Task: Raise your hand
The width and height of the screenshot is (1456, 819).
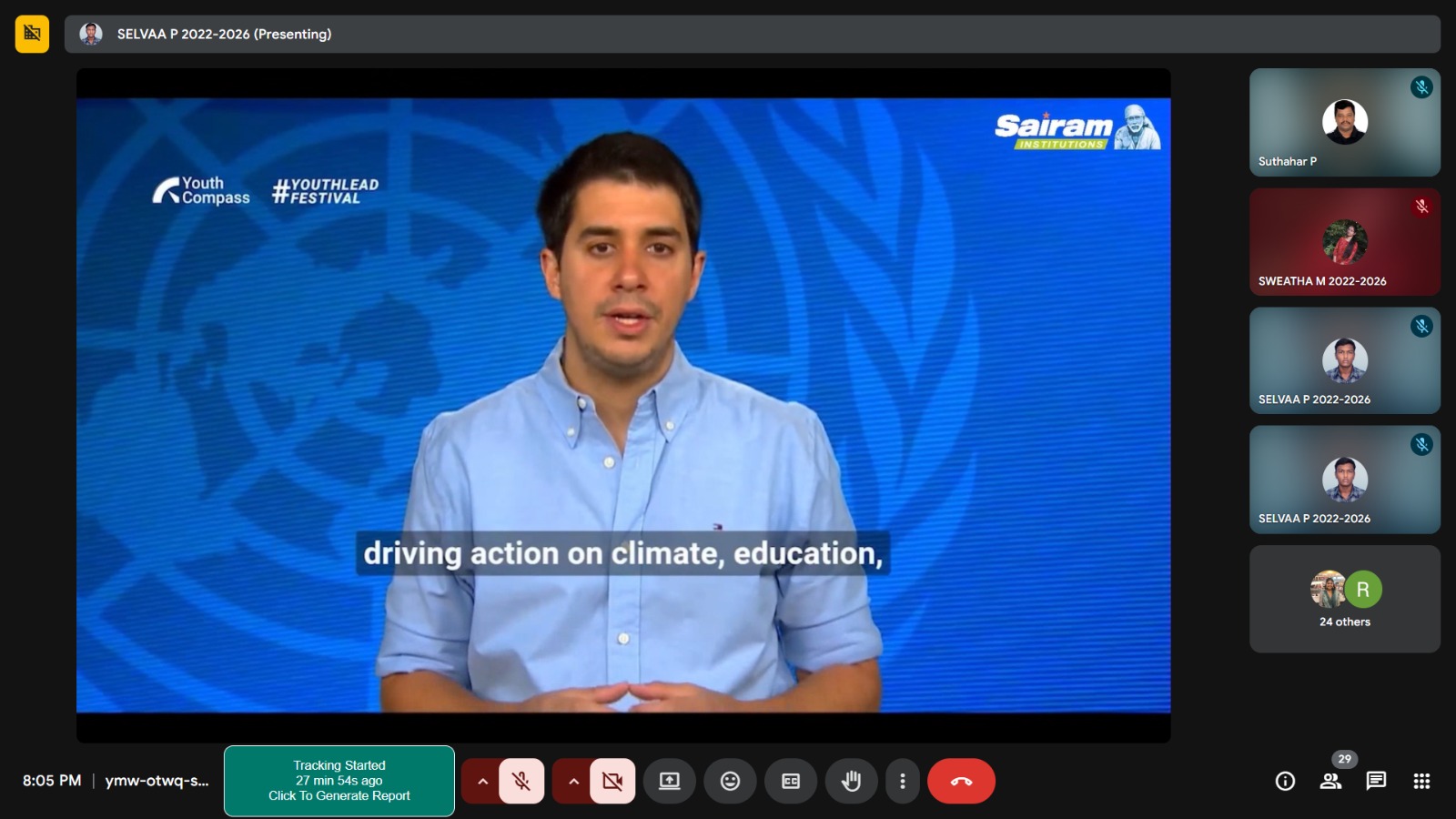Action: [851, 781]
